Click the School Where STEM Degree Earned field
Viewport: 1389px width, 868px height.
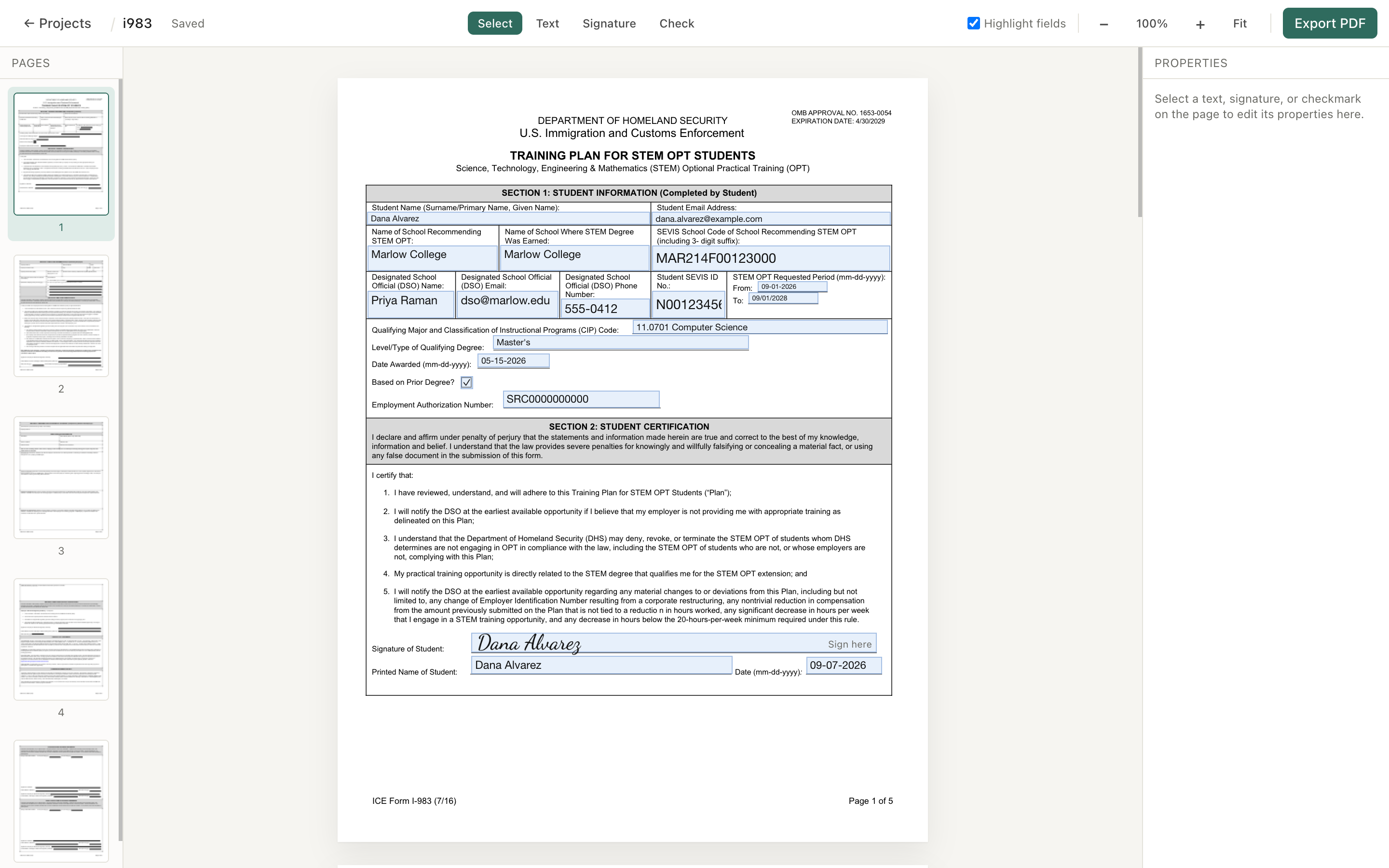[x=574, y=258]
